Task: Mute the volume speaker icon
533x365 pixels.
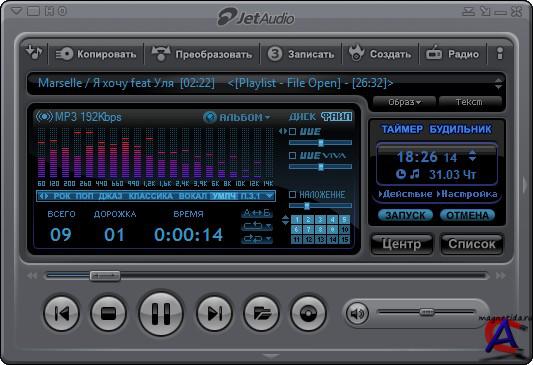Action: pos(357,313)
